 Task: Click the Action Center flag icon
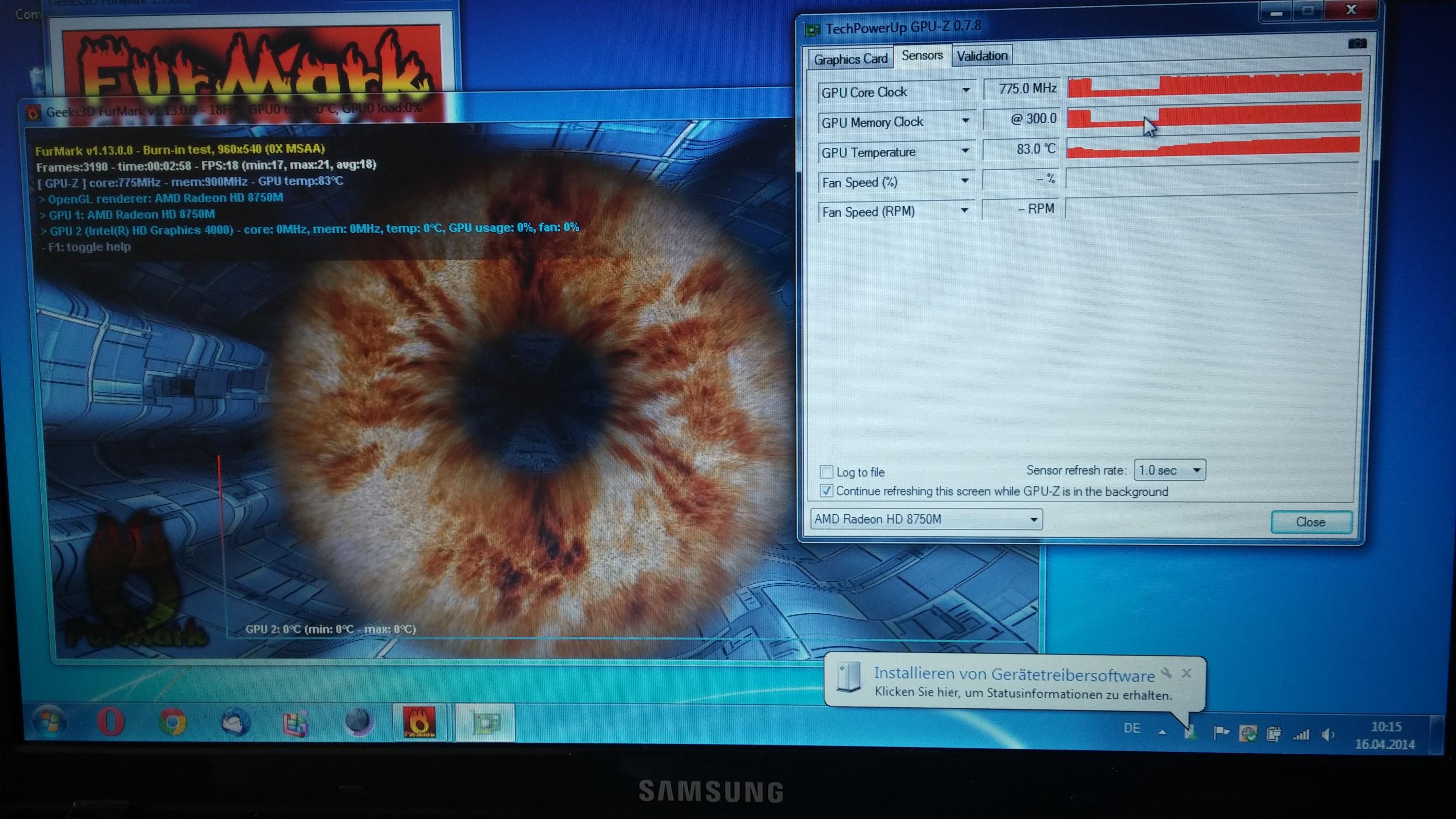pos(1221,733)
